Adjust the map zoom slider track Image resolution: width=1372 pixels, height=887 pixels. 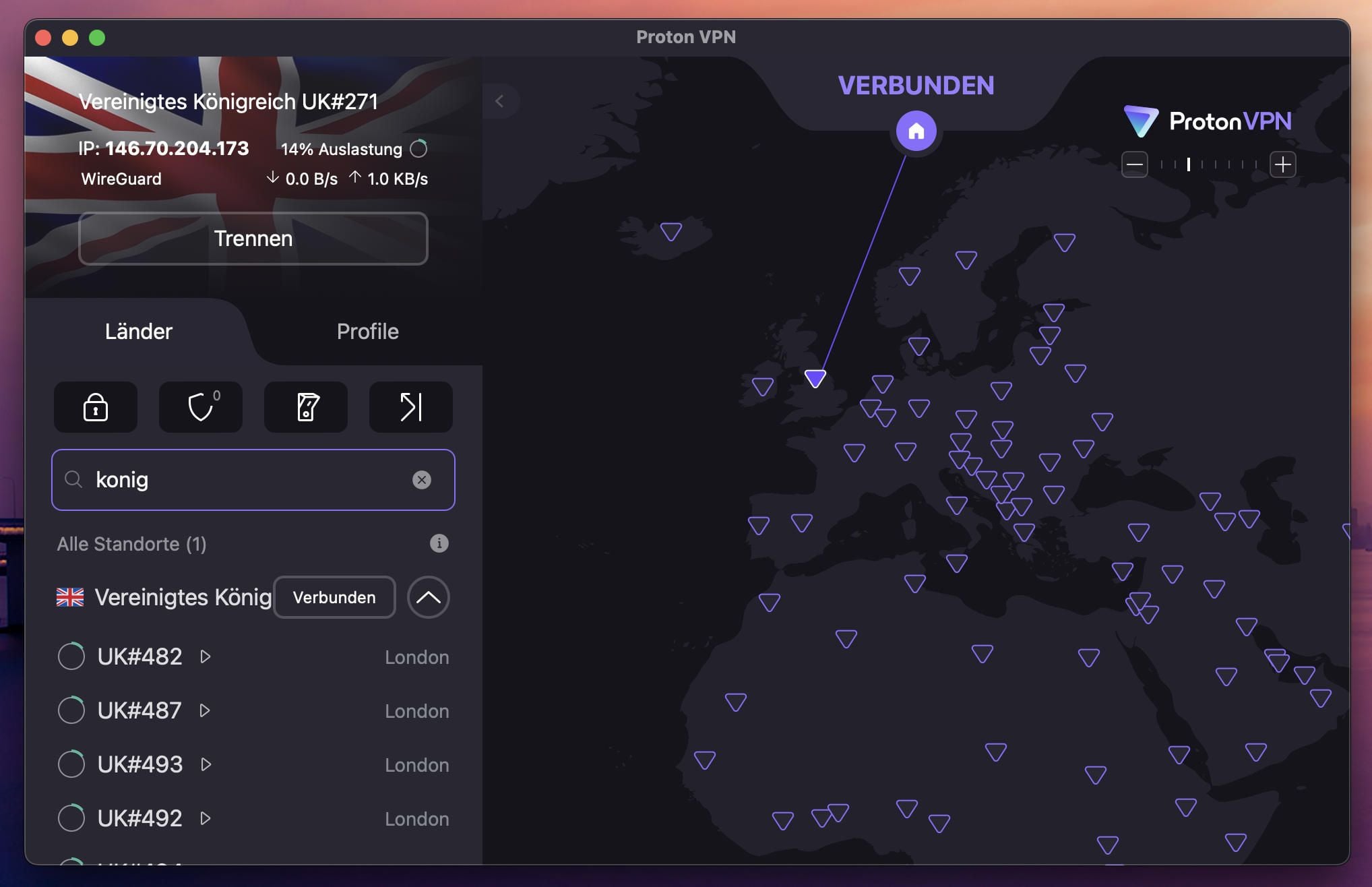point(1209,164)
